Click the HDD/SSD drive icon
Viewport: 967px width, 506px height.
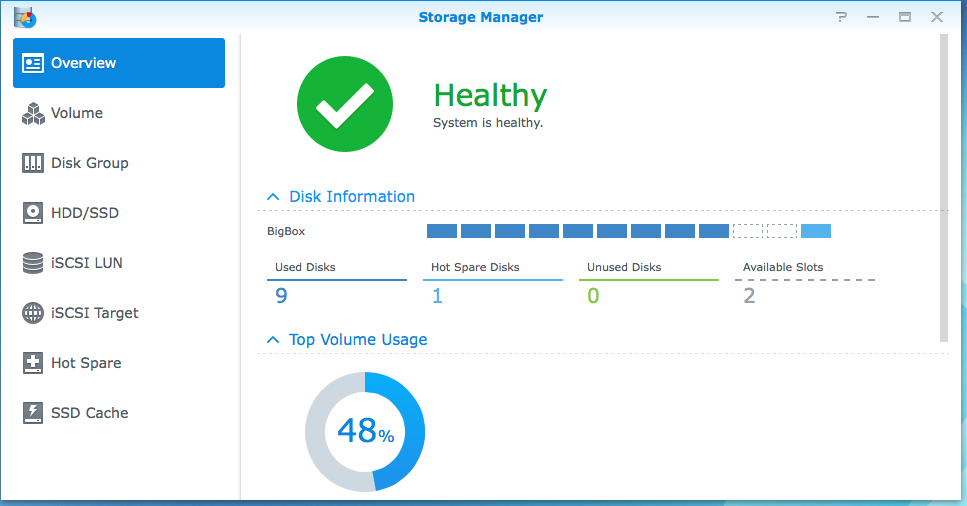pyautogui.click(x=33, y=213)
